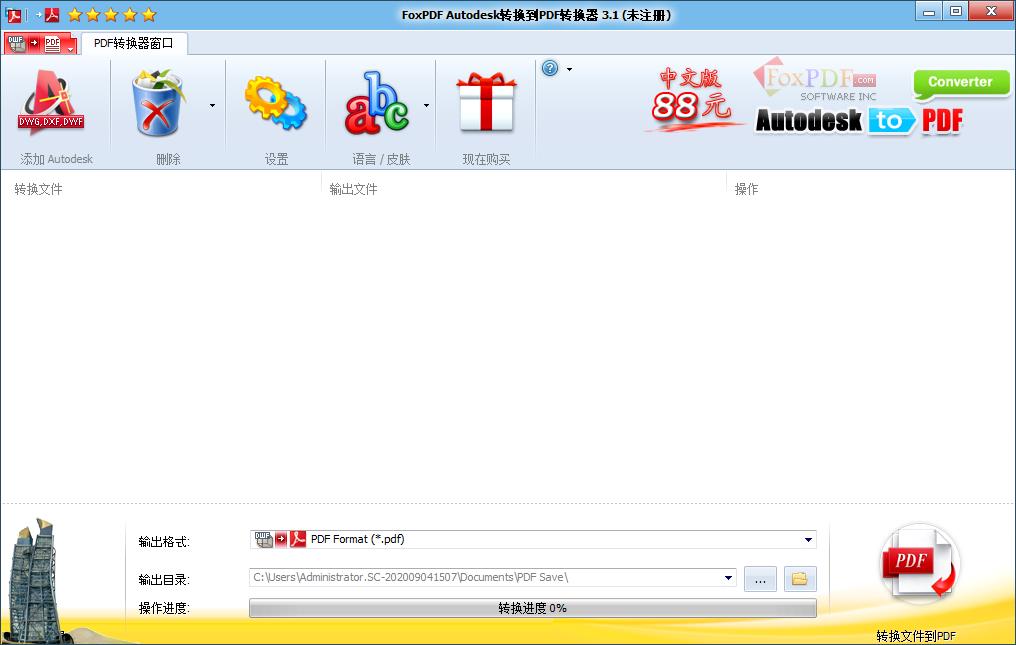The image size is (1016, 645).
Task: Expand the output directory path dropdown
Action: (728, 578)
